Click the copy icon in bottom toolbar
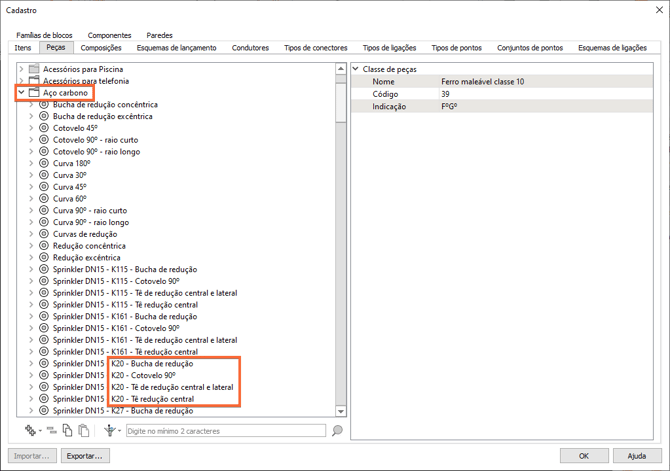The height and width of the screenshot is (471, 670). pyautogui.click(x=68, y=431)
